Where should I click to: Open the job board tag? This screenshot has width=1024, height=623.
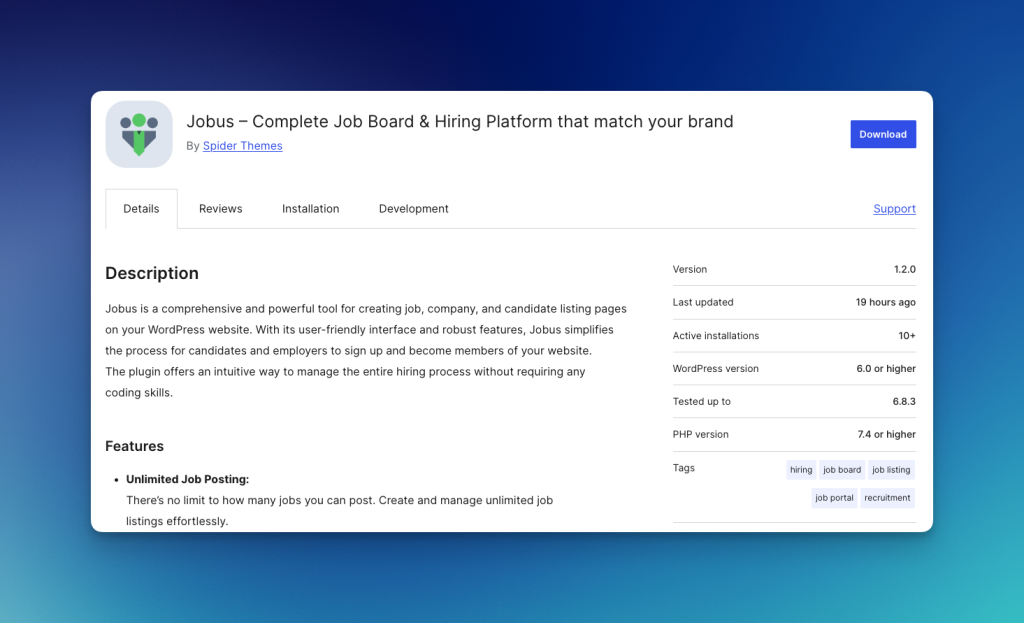(842, 470)
